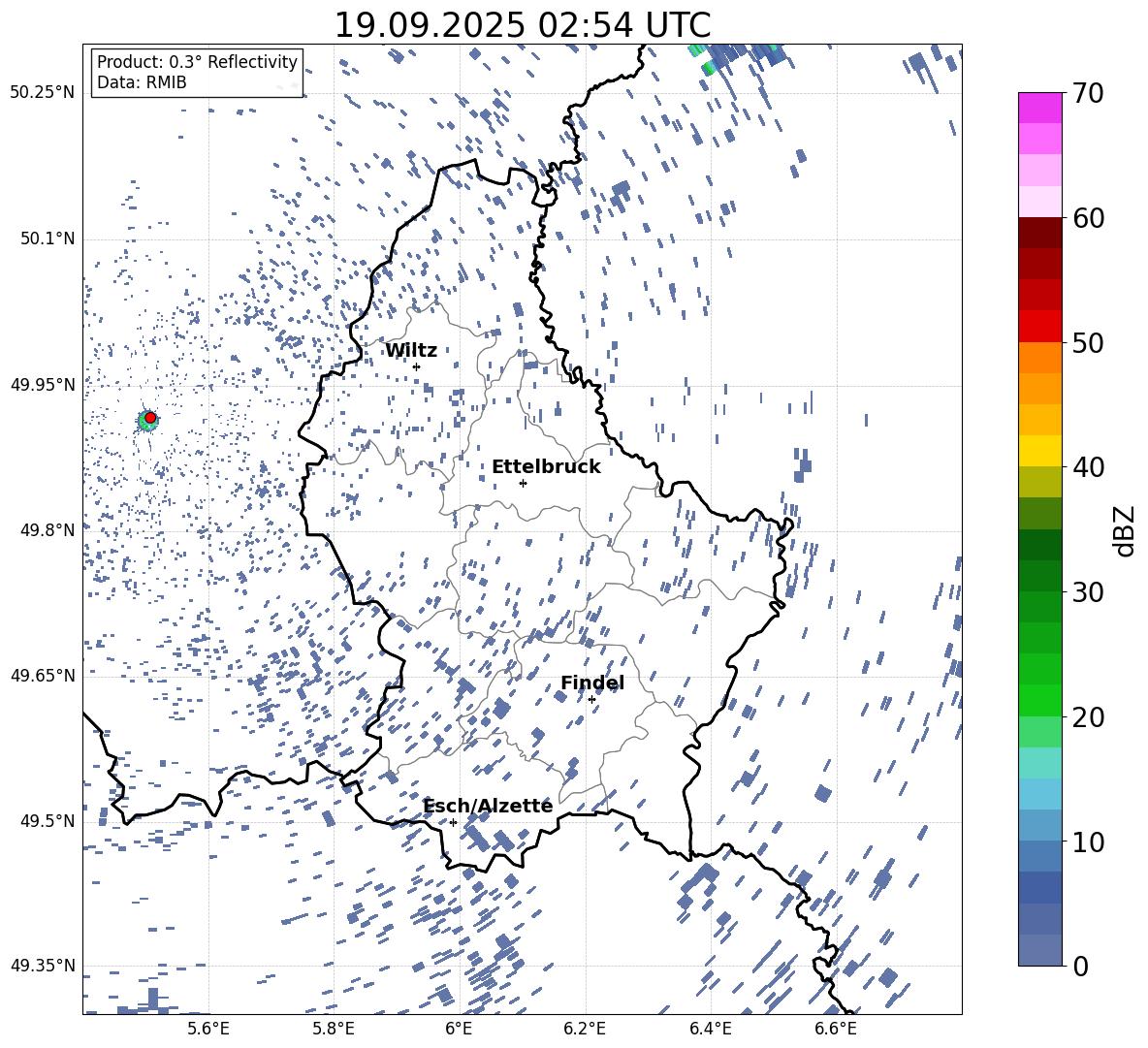Click the Findel station cross marker
The image size is (1148, 1048).
(591, 699)
